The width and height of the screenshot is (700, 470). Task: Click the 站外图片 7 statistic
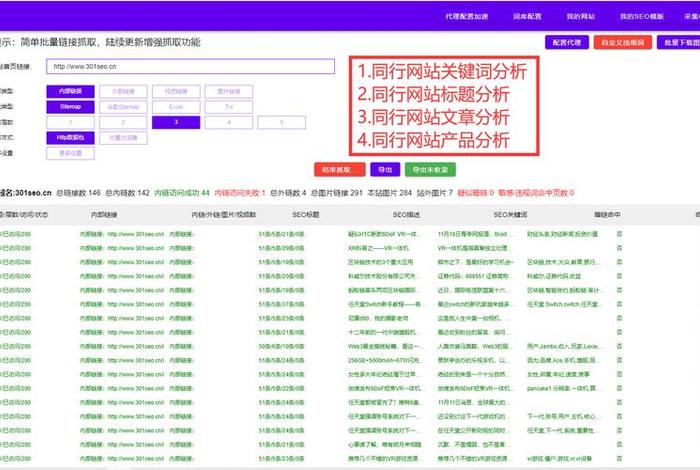click(434, 193)
